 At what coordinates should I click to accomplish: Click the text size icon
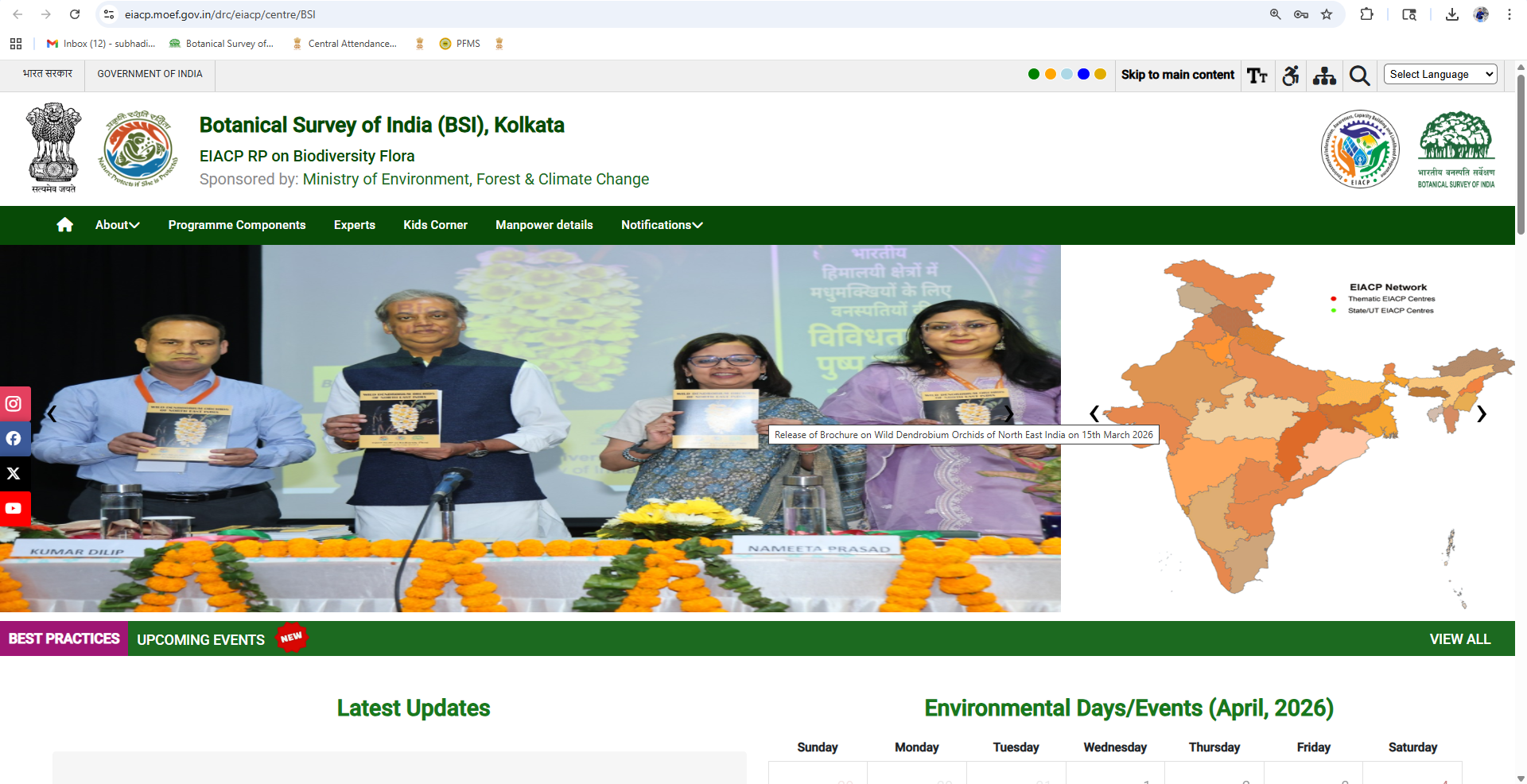coord(1257,76)
